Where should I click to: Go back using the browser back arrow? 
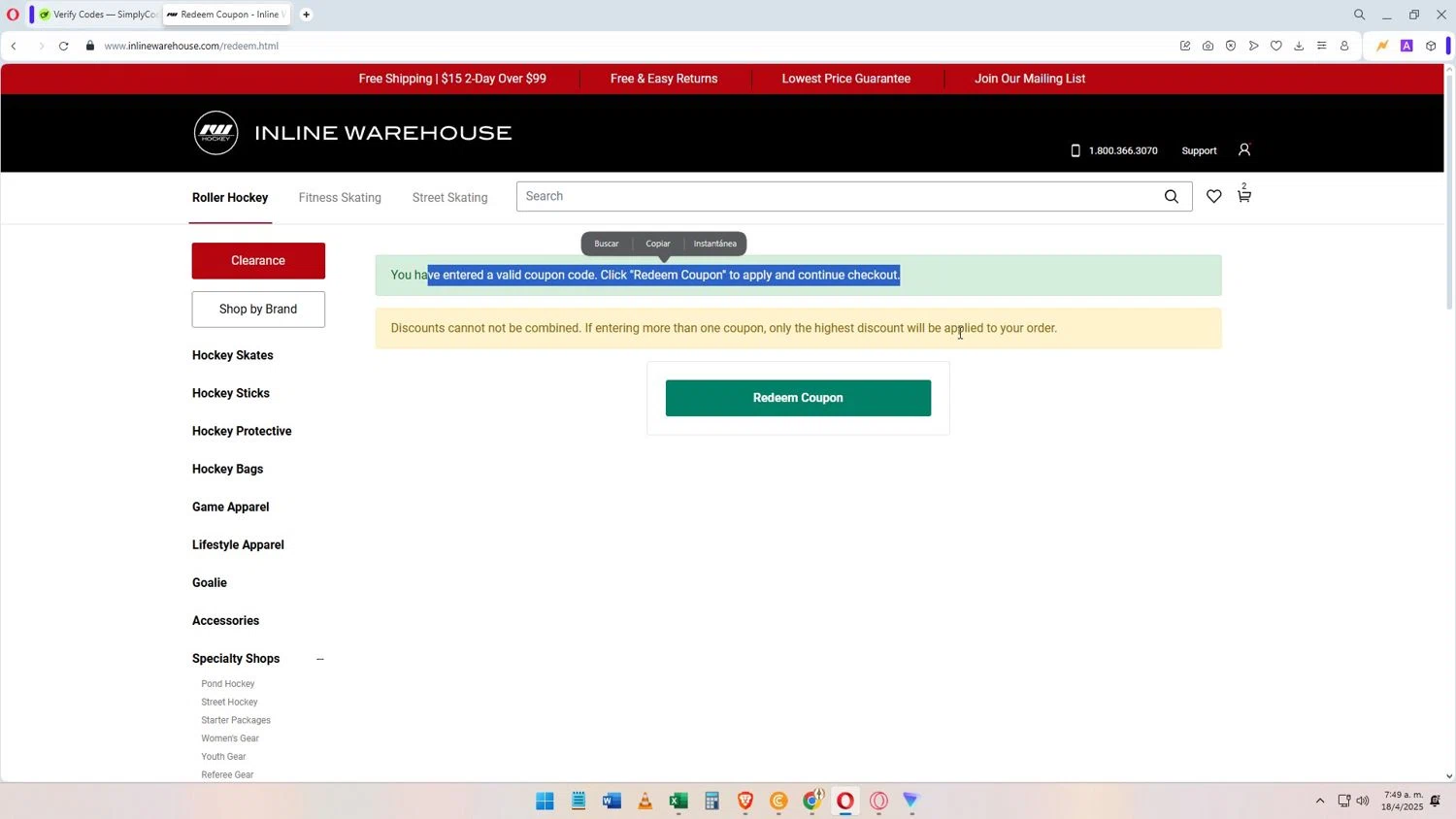coord(14,46)
